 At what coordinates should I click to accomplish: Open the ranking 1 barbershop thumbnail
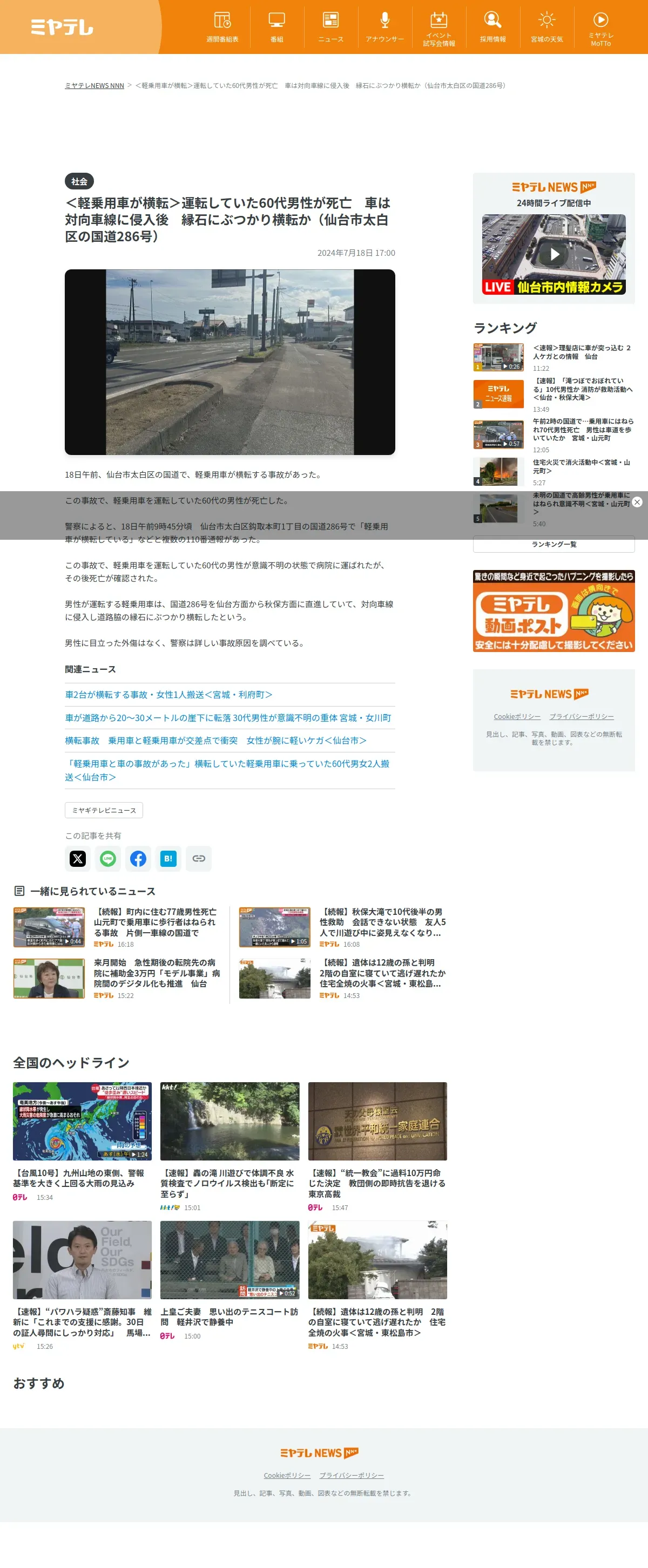[x=498, y=357]
